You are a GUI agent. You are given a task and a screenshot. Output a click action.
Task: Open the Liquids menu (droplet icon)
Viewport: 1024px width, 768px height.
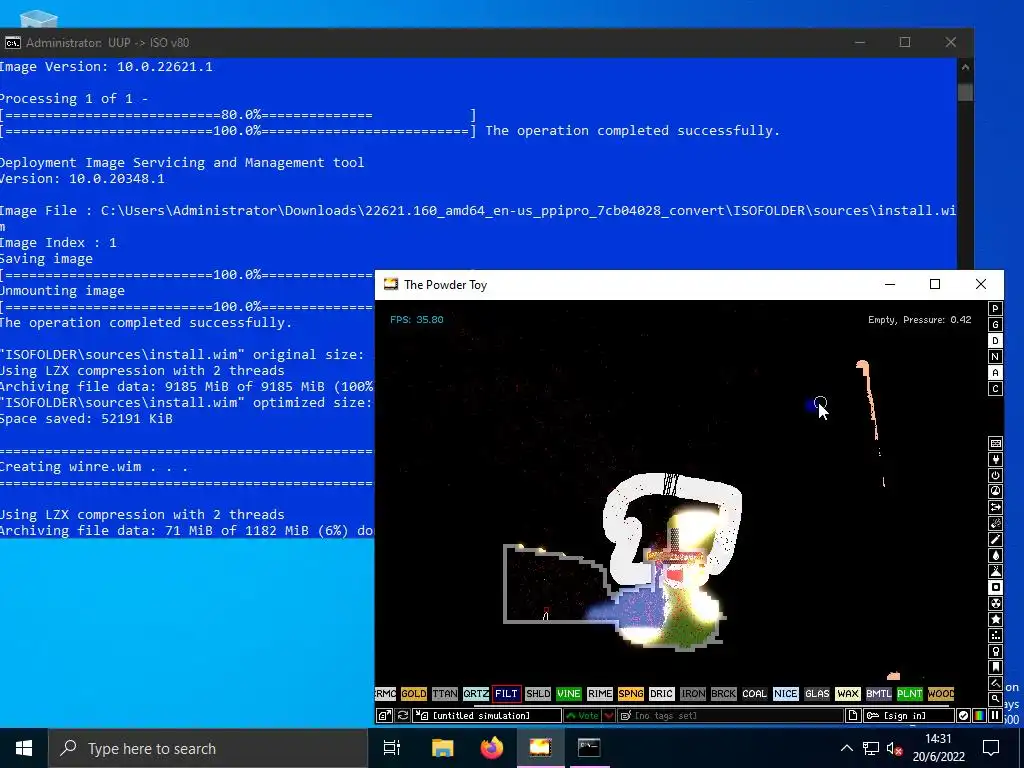click(x=995, y=555)
